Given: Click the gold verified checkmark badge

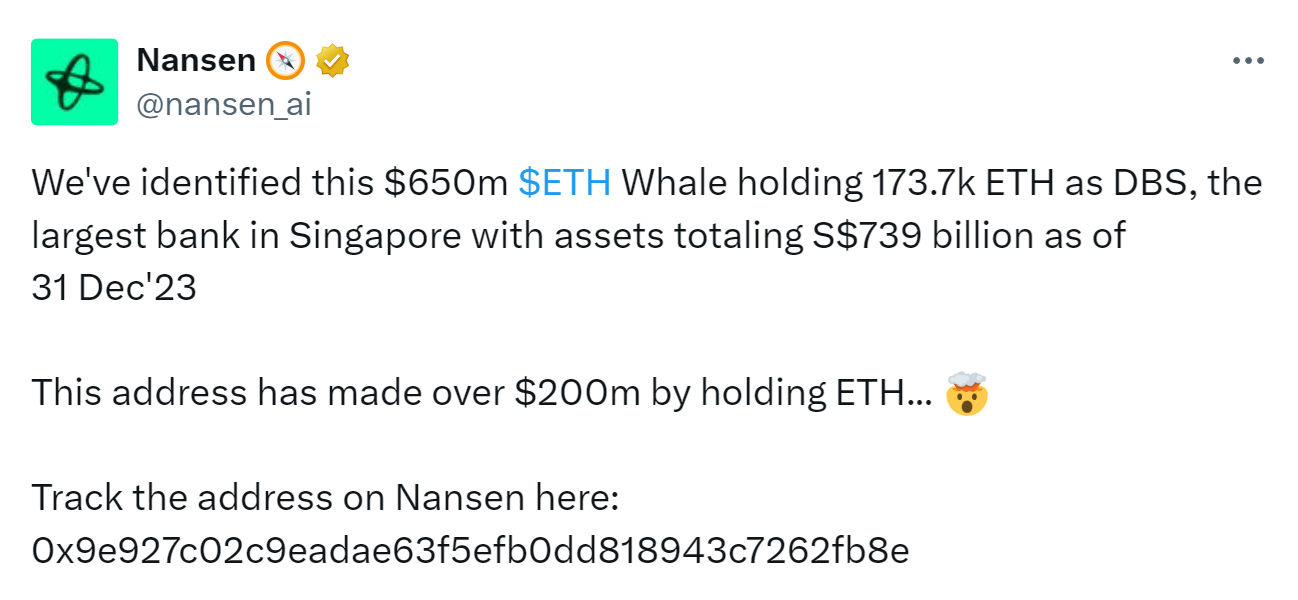Looking at the screenshot, I should [x=332, y=62].
